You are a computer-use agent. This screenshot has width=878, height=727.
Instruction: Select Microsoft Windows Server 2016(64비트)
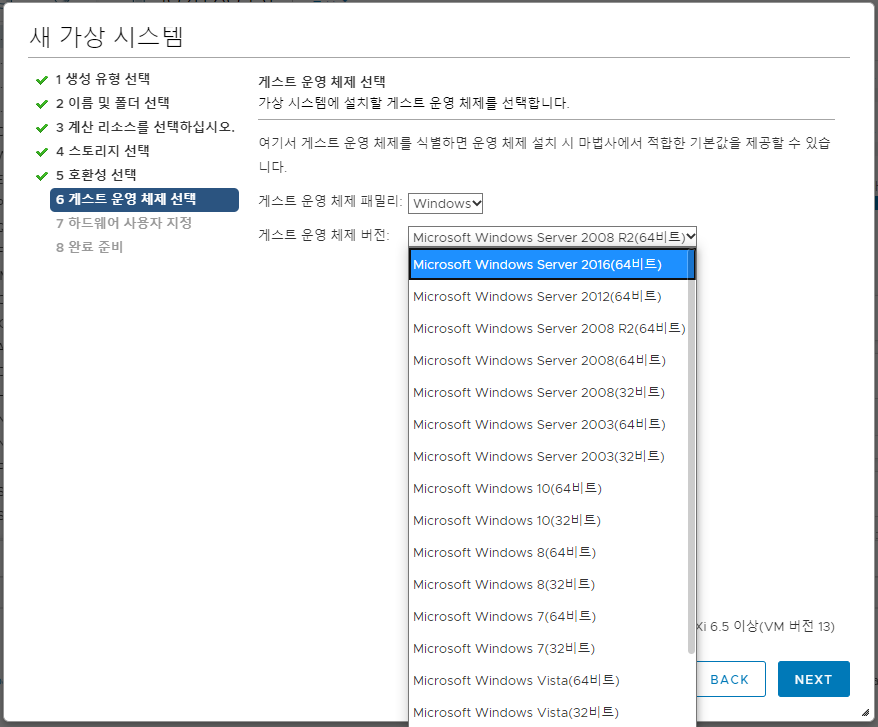(x=552, y=264)
